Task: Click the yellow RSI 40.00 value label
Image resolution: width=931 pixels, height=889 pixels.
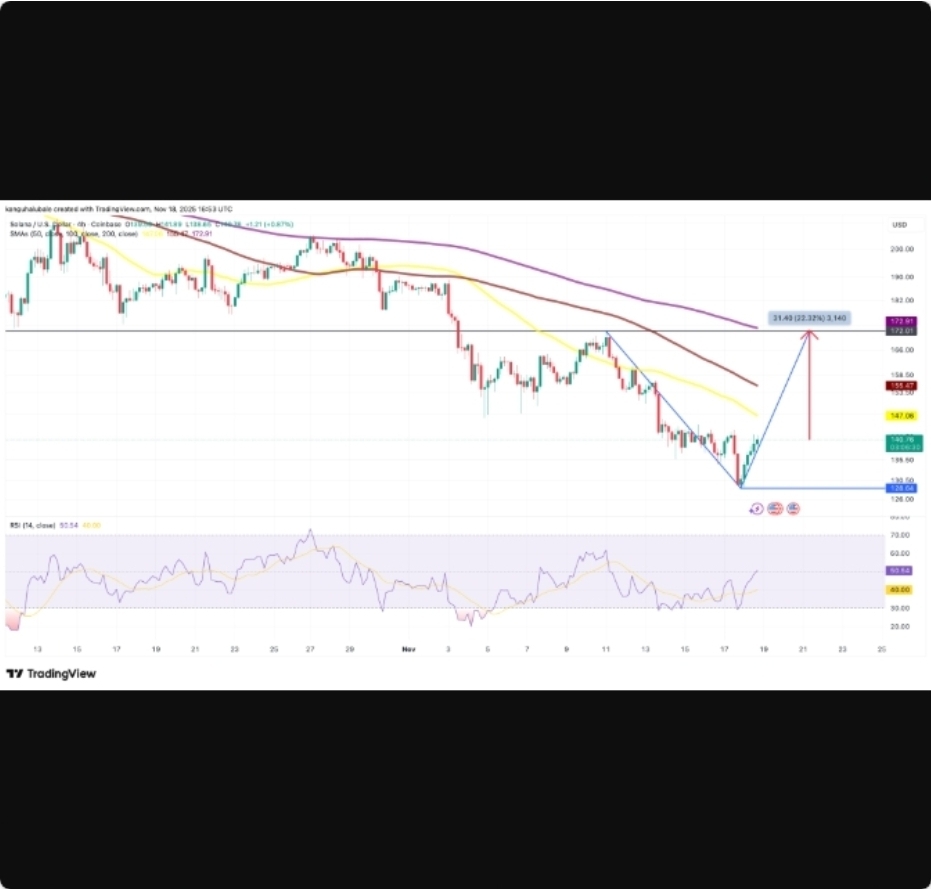Action: point(903,590)
